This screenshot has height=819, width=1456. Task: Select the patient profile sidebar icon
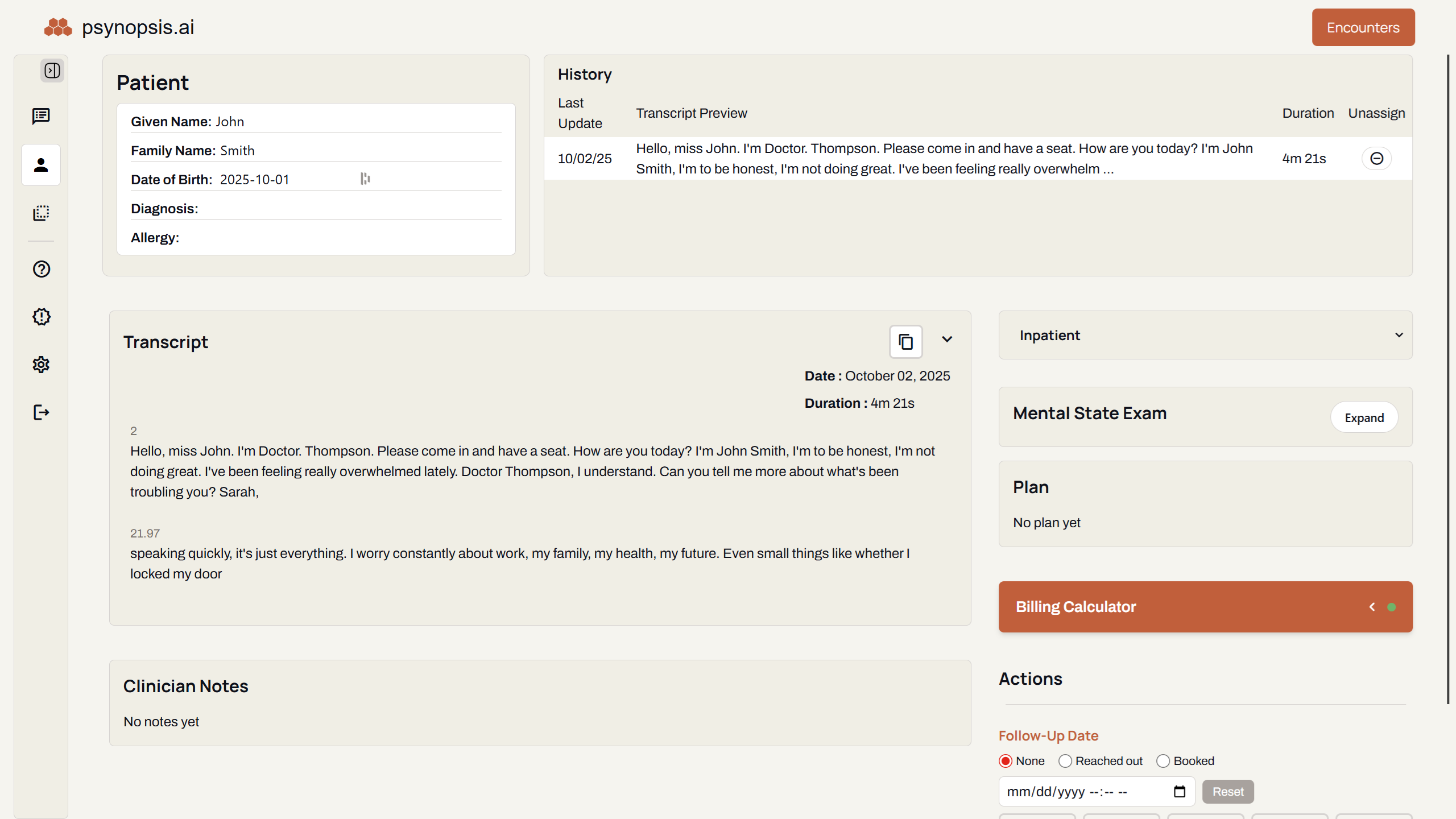point(40,165)
